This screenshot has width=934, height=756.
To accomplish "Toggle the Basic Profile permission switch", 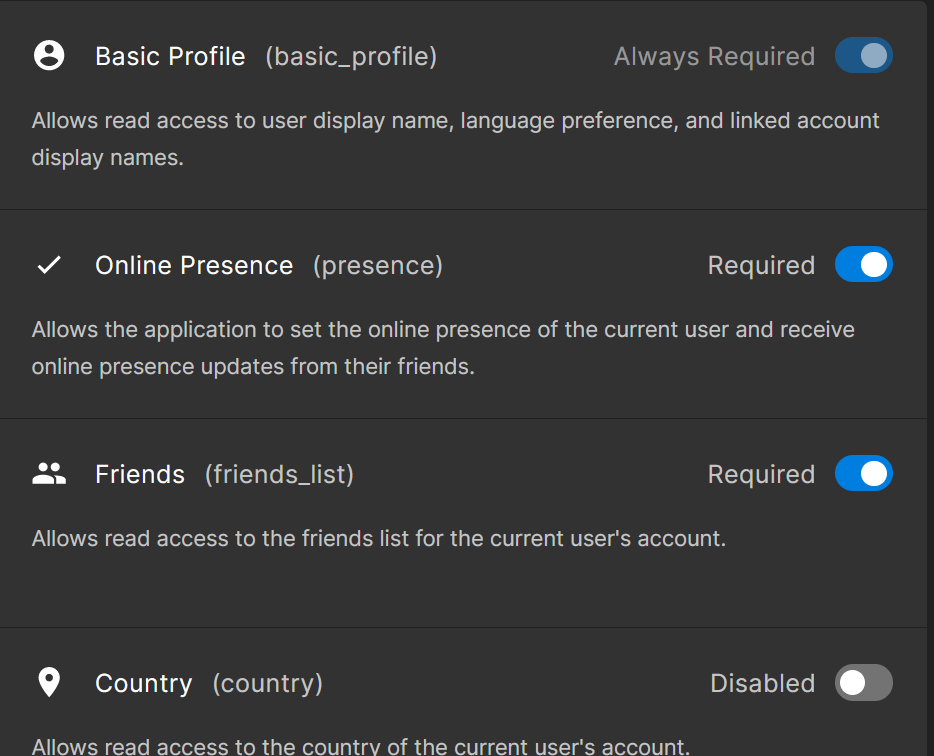I will click(x=863, y=56).
